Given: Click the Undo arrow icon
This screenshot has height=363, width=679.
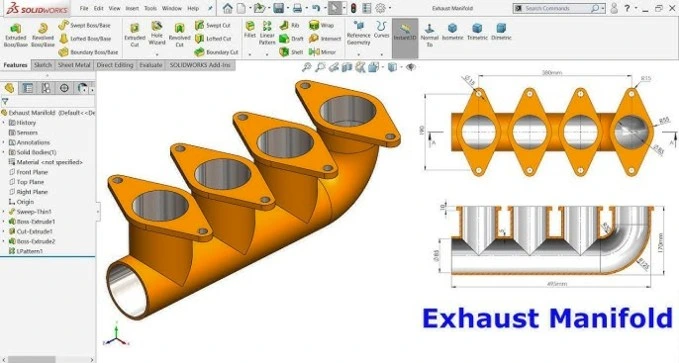Looking at the screenshot, I should click(316, 8).
